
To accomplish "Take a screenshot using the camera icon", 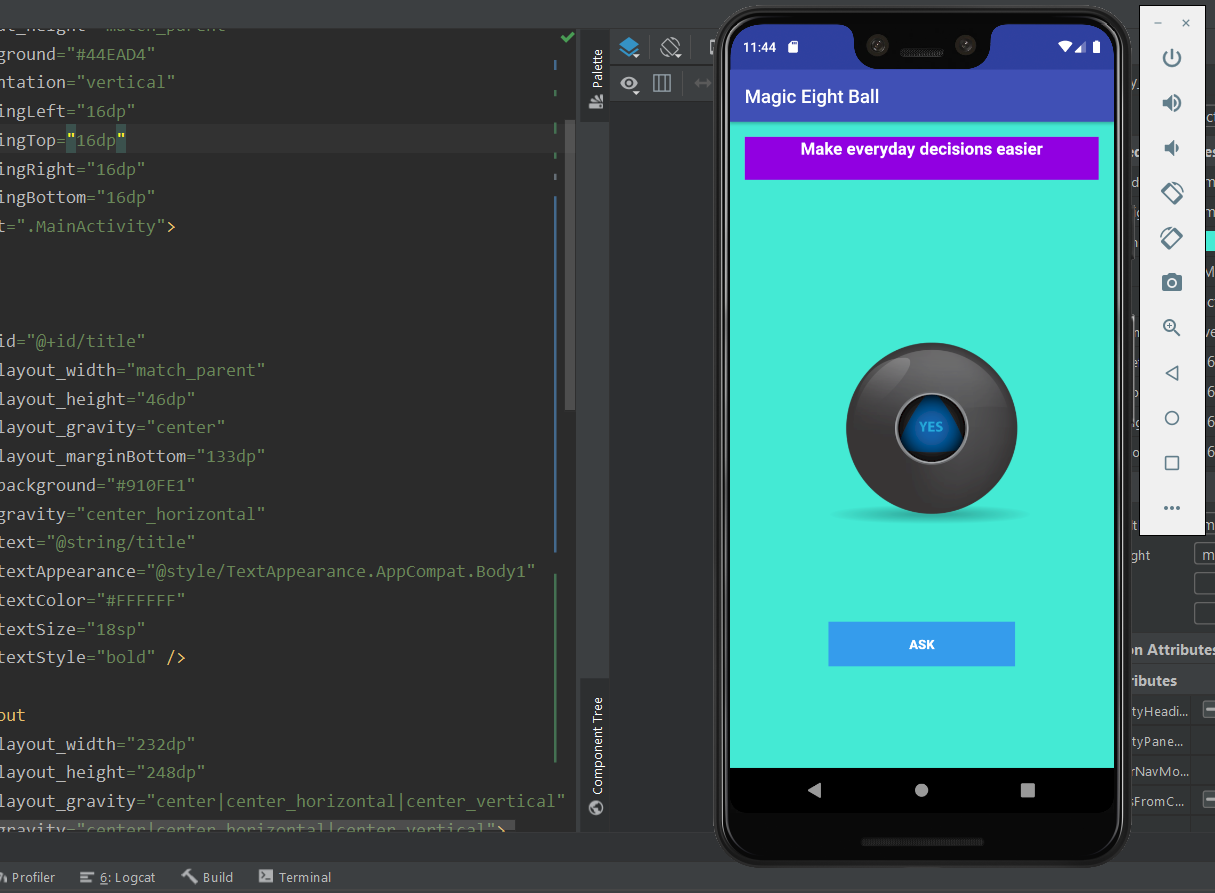I will pos(1171,283).
